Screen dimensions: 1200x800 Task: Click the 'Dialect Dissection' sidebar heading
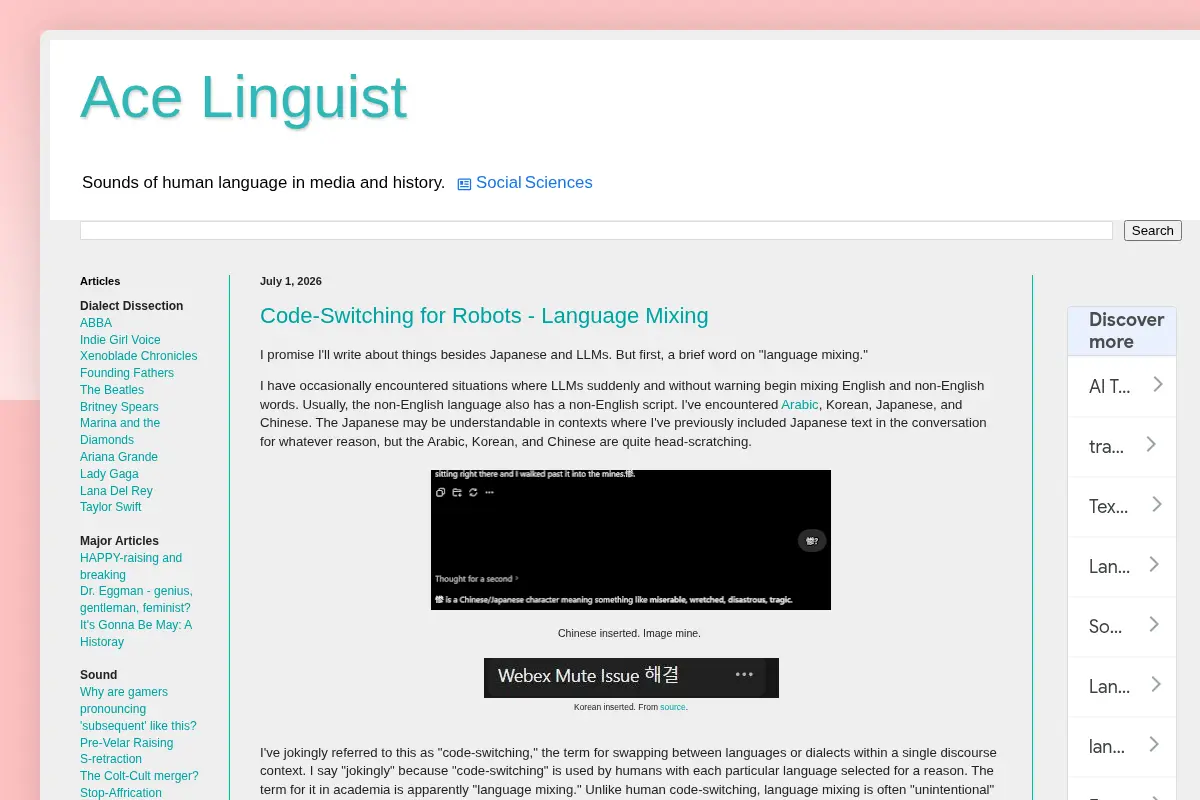pos(132,306)
